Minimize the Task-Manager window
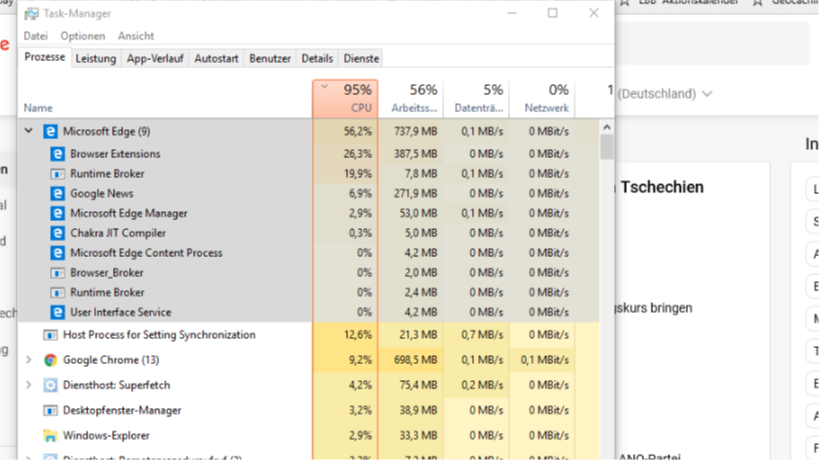The image size is (819, 460). [512, 13]
